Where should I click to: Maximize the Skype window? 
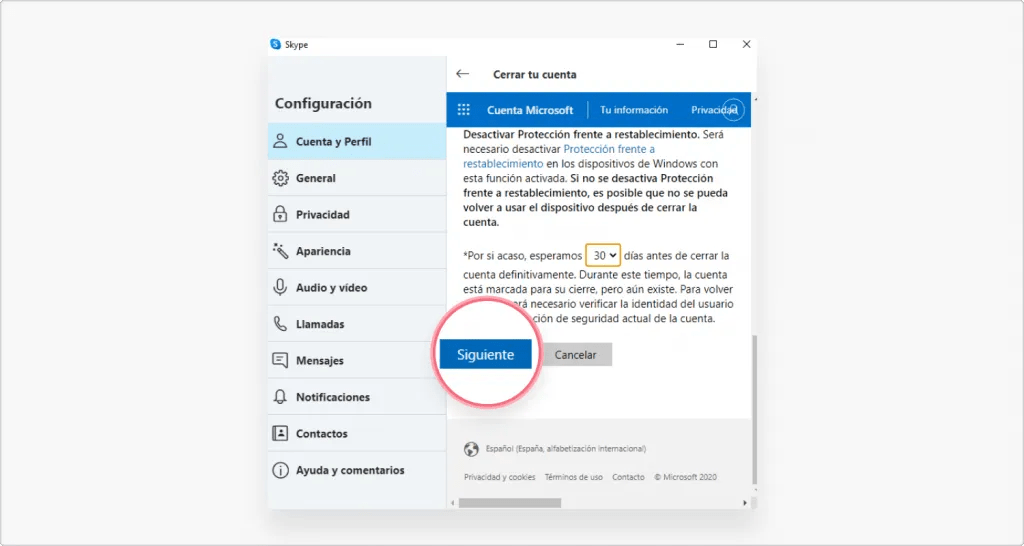713,44
